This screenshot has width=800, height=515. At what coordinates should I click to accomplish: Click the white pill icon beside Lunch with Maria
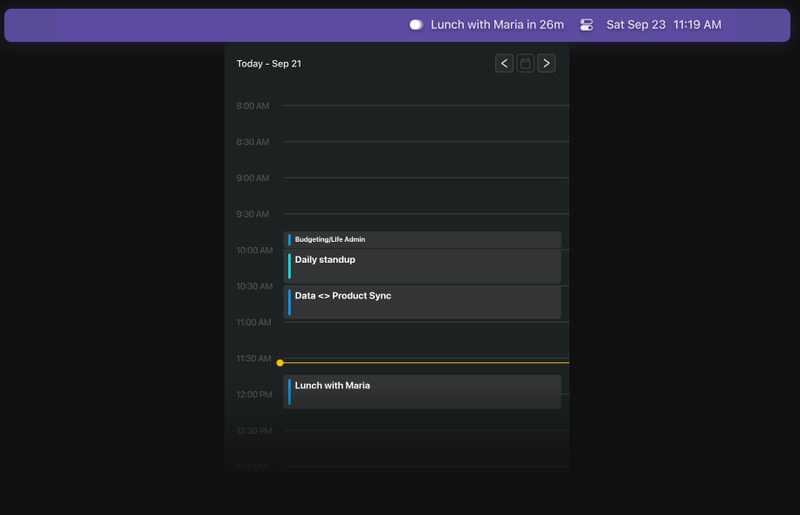416,25
